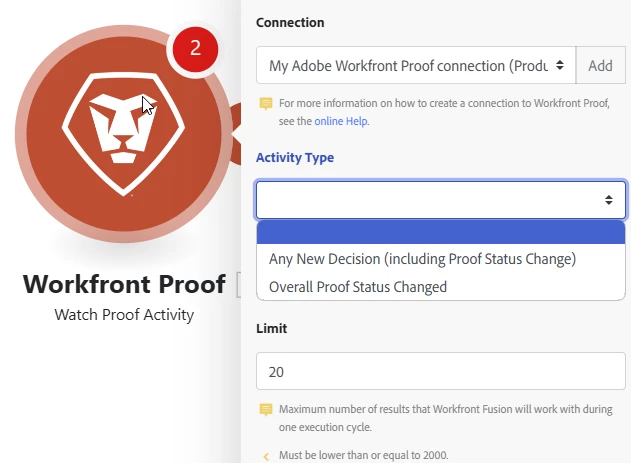This screenshot has width=631, height=463.
Task: Click the red badge showing number 2
Action: (195, 48)
